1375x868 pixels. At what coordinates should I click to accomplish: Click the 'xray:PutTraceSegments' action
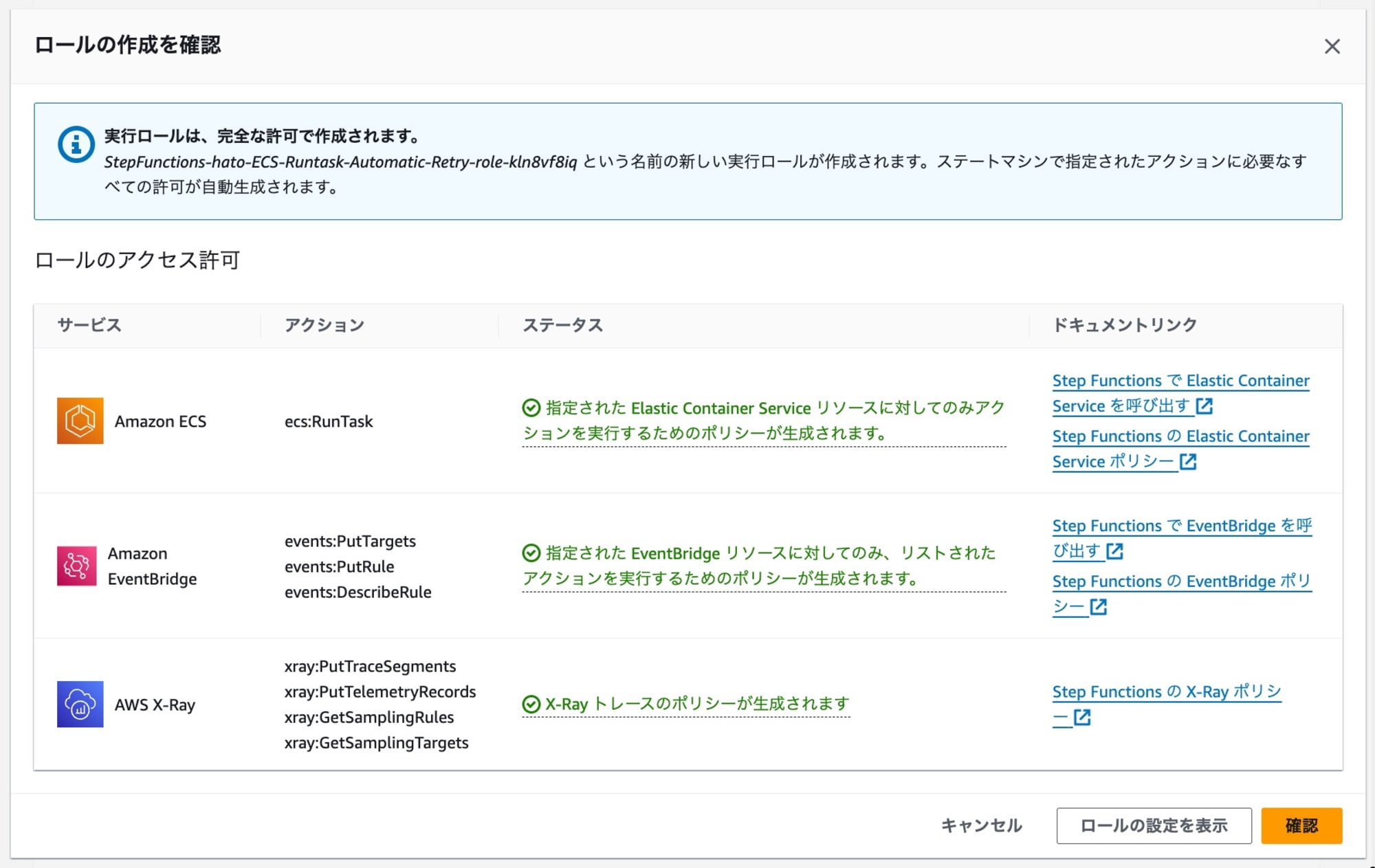(371, 666)
